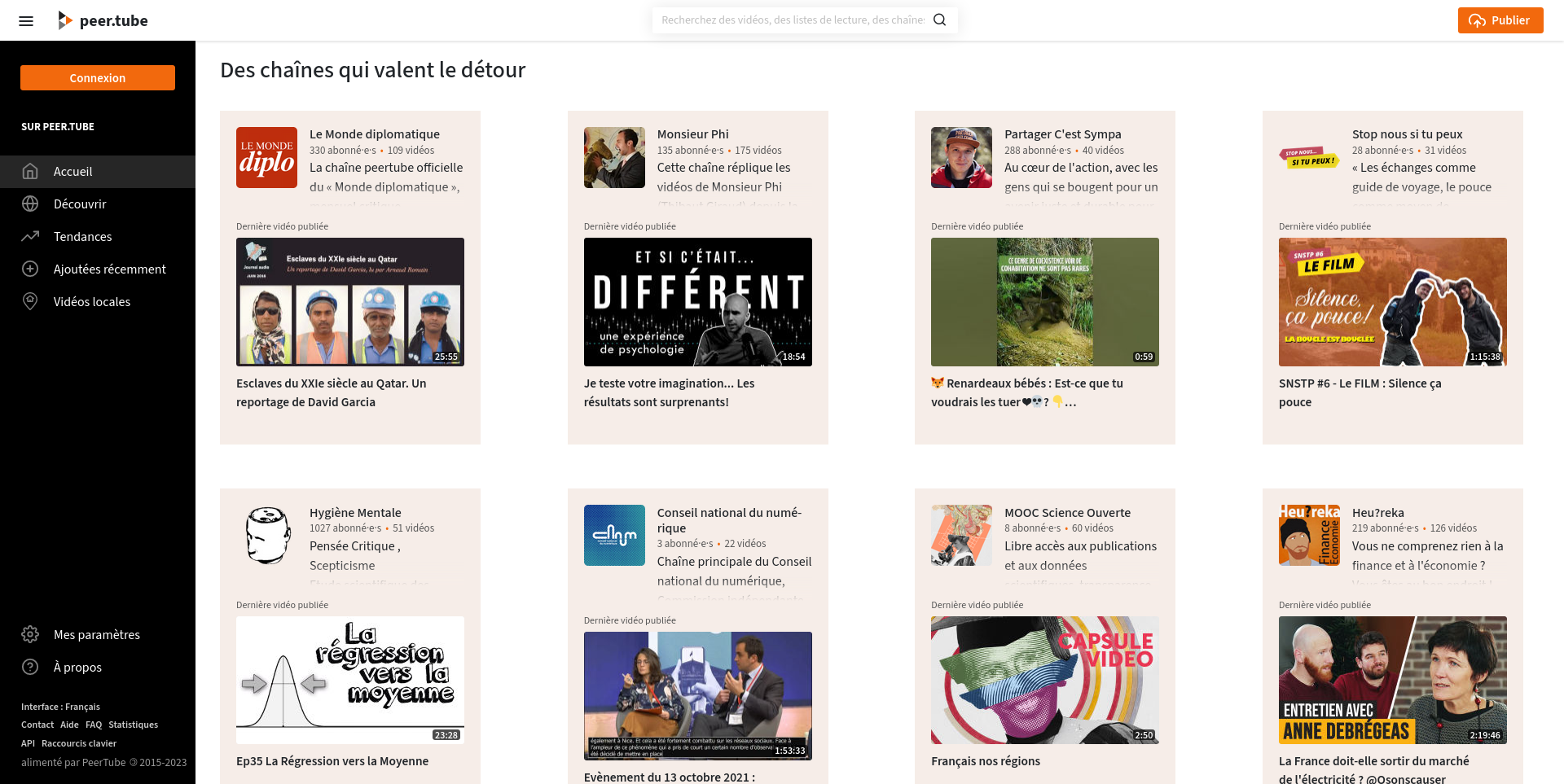Open Hygiène Mentale channel avatar

(266, 536)
